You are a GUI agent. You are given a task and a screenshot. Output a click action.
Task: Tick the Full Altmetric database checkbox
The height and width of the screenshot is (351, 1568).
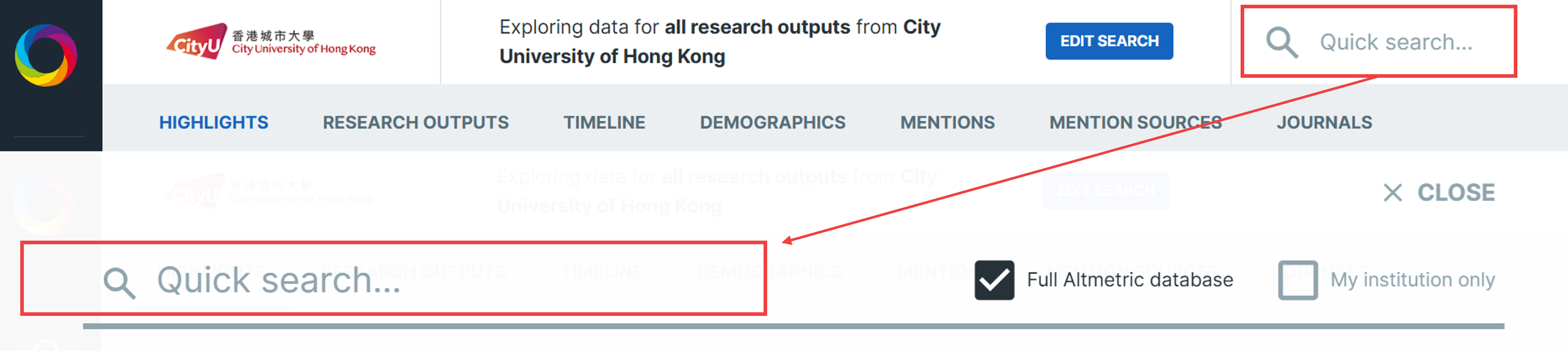click(x=993, y=280)
